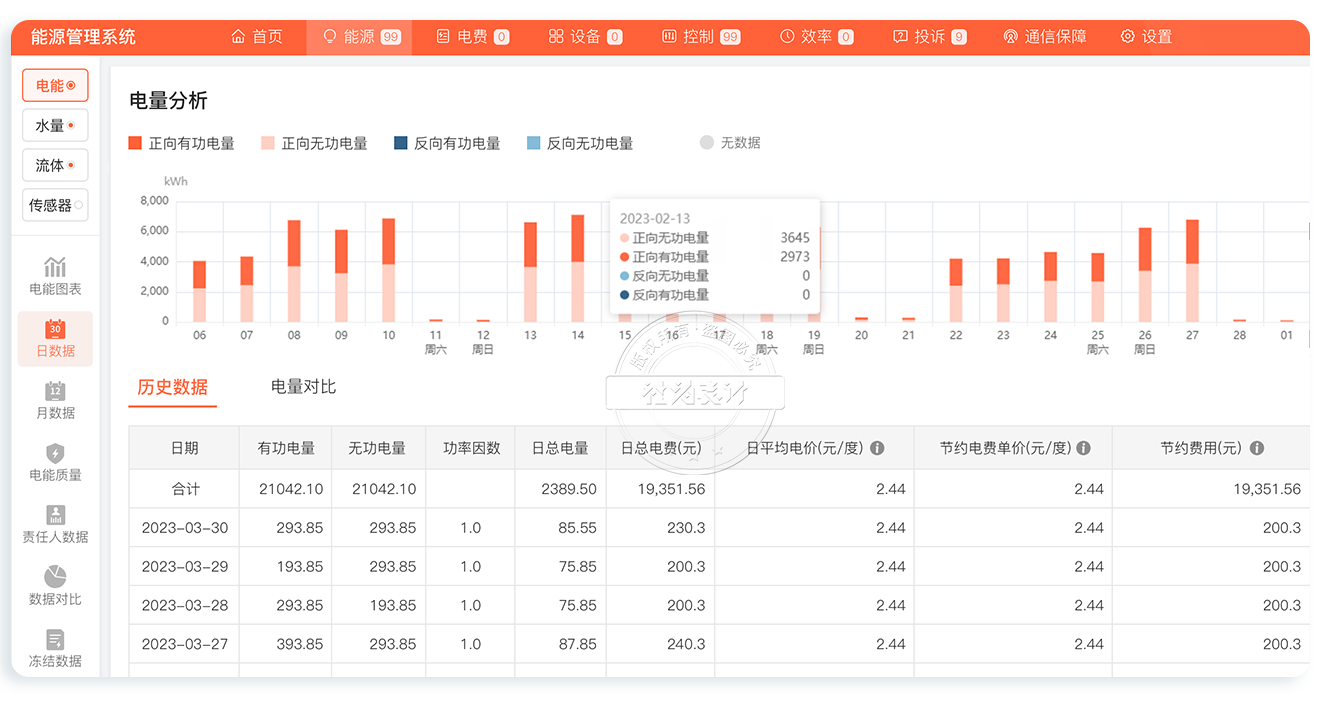Select the 电能 radio option

point(55,86)
